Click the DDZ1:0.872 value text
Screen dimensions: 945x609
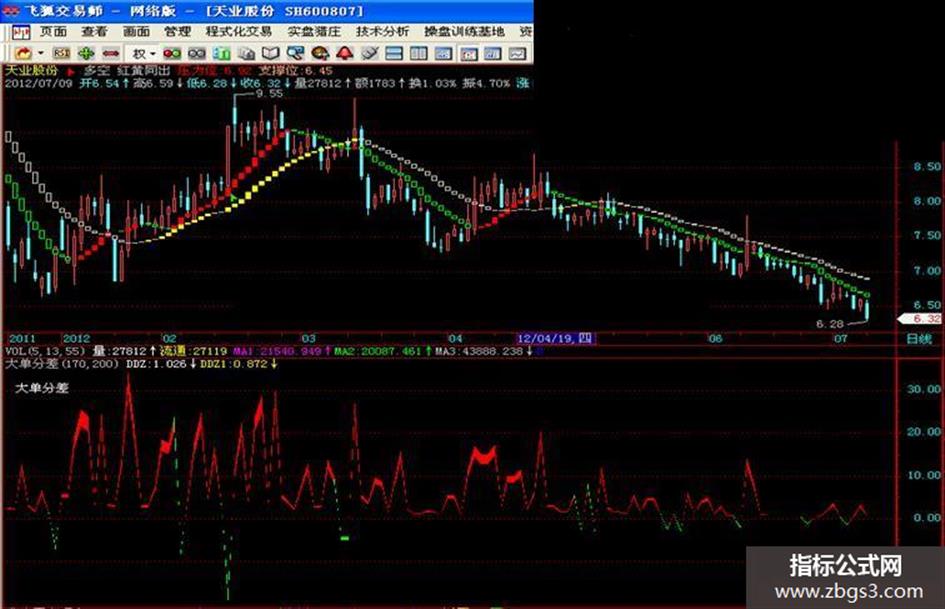point(234,364)
